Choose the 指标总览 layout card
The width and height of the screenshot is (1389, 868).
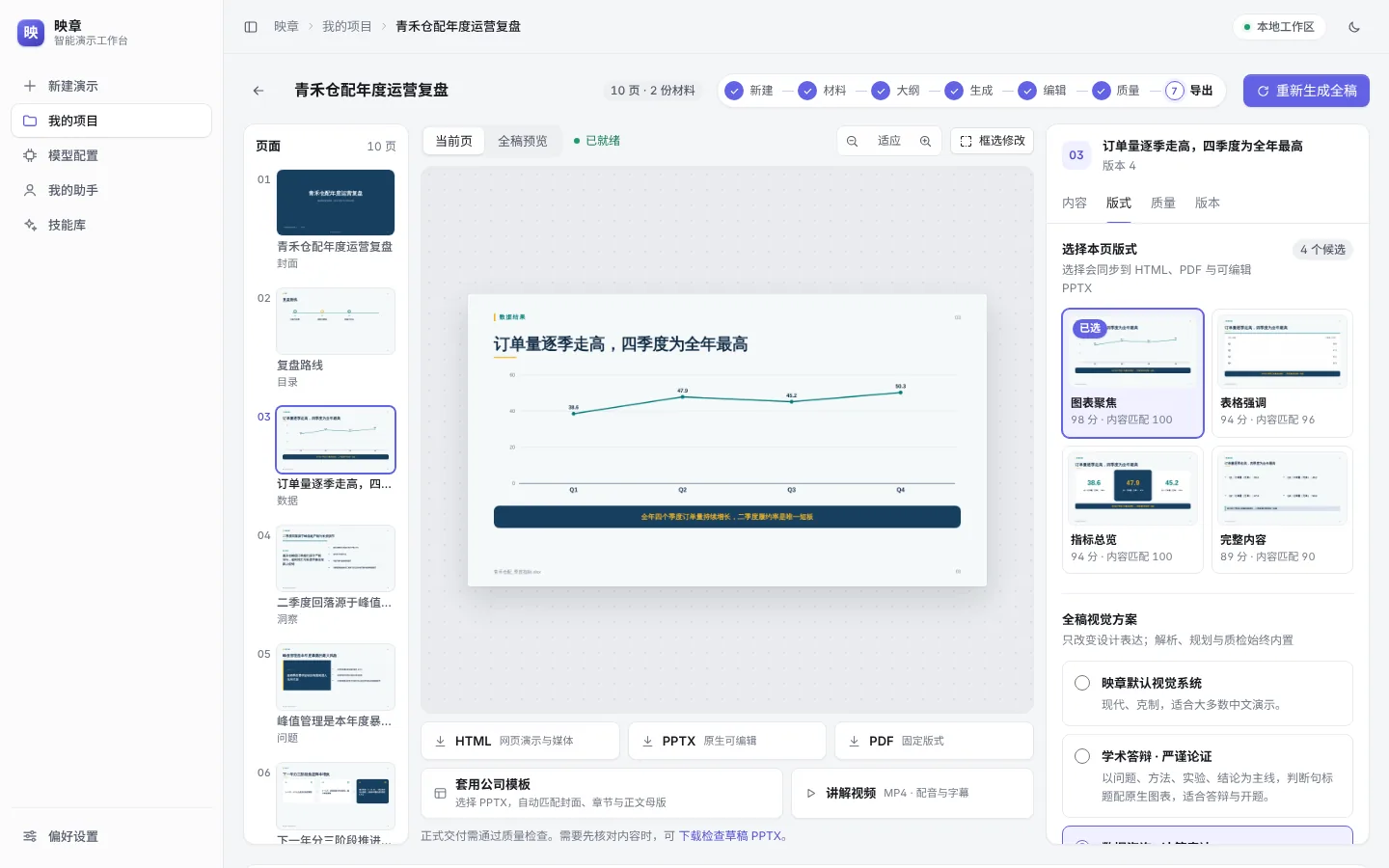pos(1133,510)
